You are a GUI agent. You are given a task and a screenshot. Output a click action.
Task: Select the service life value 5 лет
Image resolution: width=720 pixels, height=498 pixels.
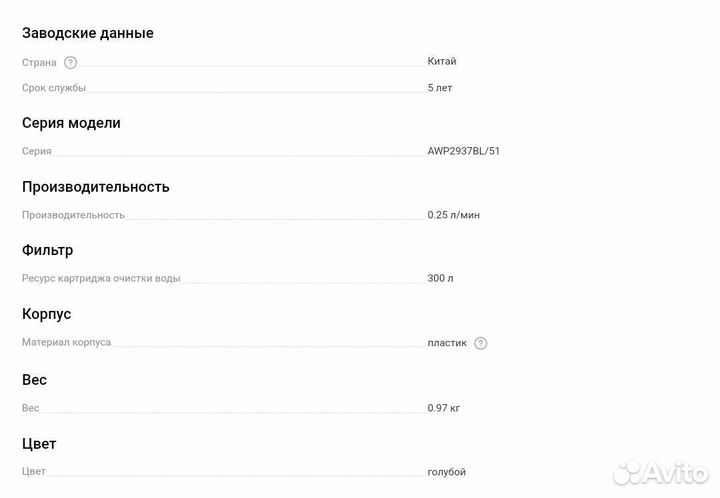point(440,88)
